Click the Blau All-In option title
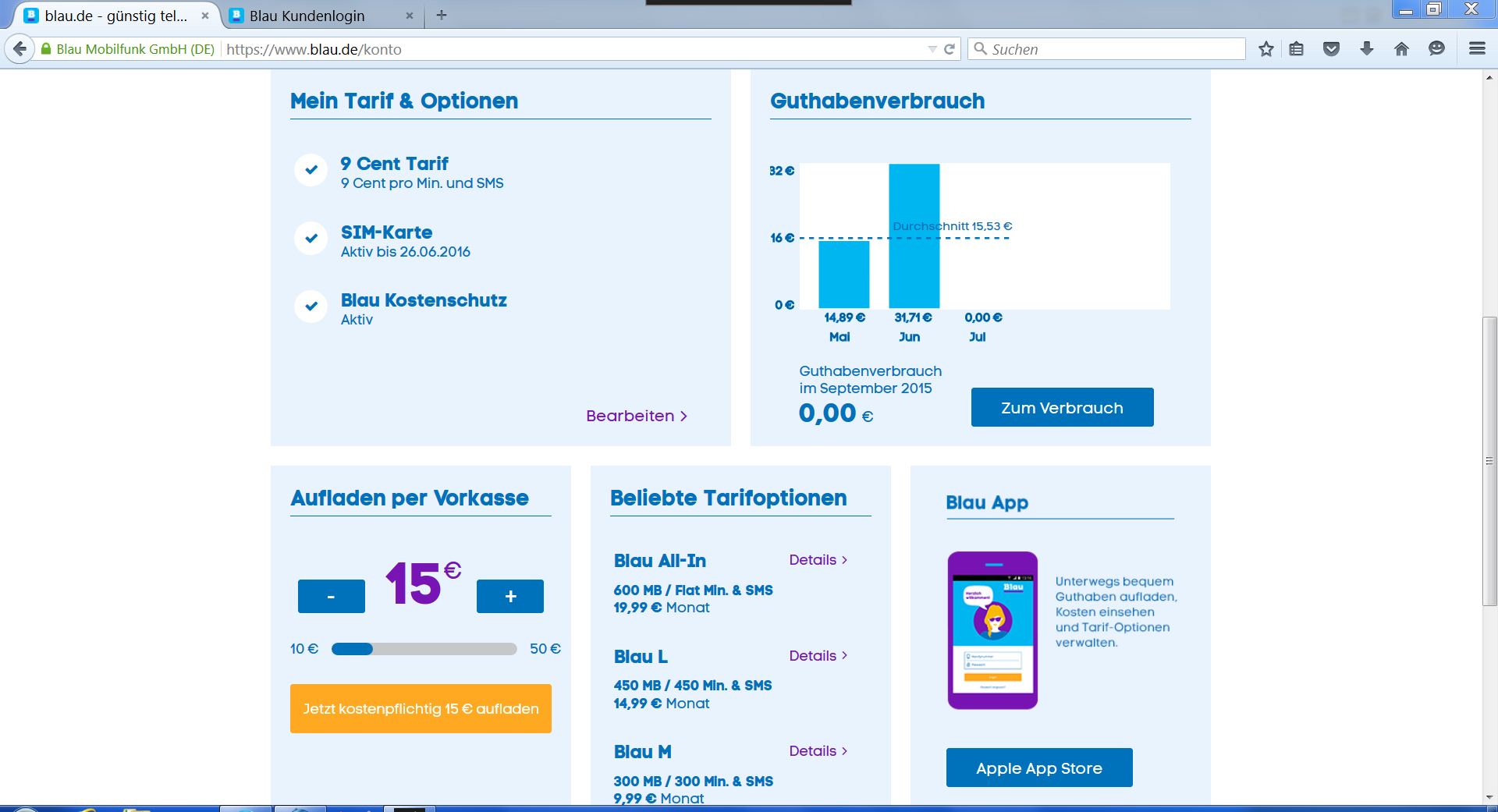This screenshot has height=812, width=1498. (x=660, y=561)
